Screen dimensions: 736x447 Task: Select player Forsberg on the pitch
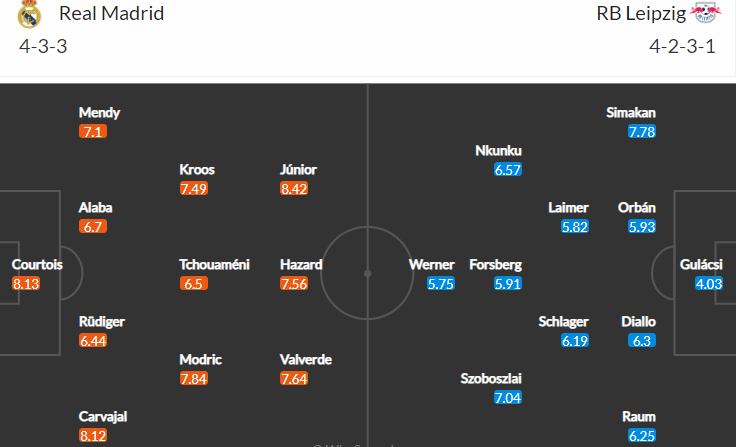[495, 264]
